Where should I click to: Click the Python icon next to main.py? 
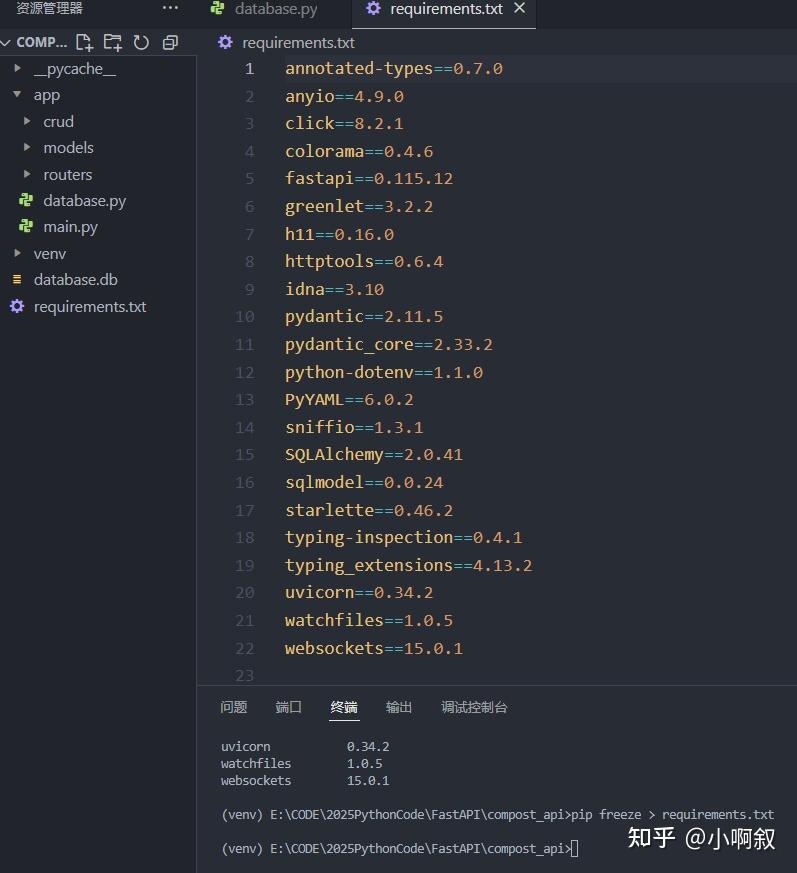coord(29,226)
